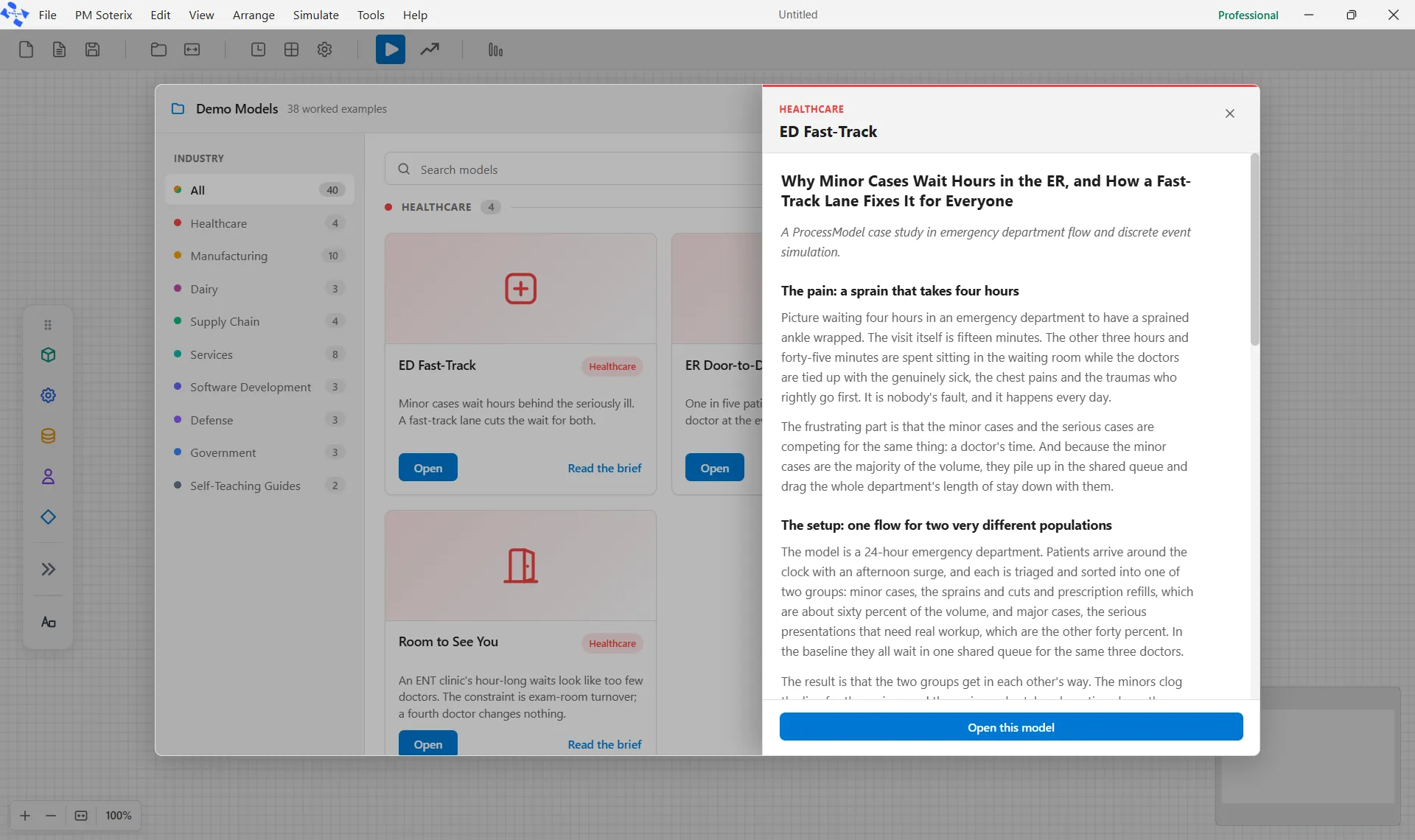Open the Simulate menu
The height and width of the screenshot is (840, 1415).
click(315, 15)
